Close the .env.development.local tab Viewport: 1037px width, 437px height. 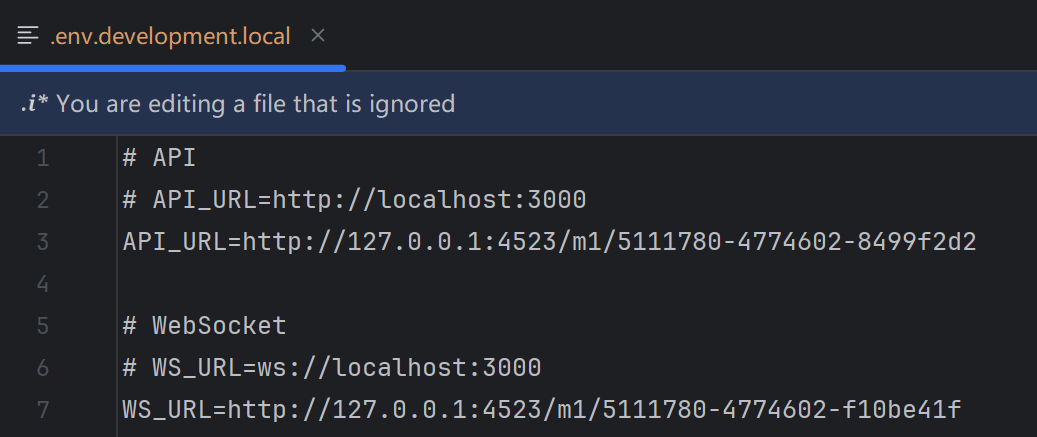point(318,36)
